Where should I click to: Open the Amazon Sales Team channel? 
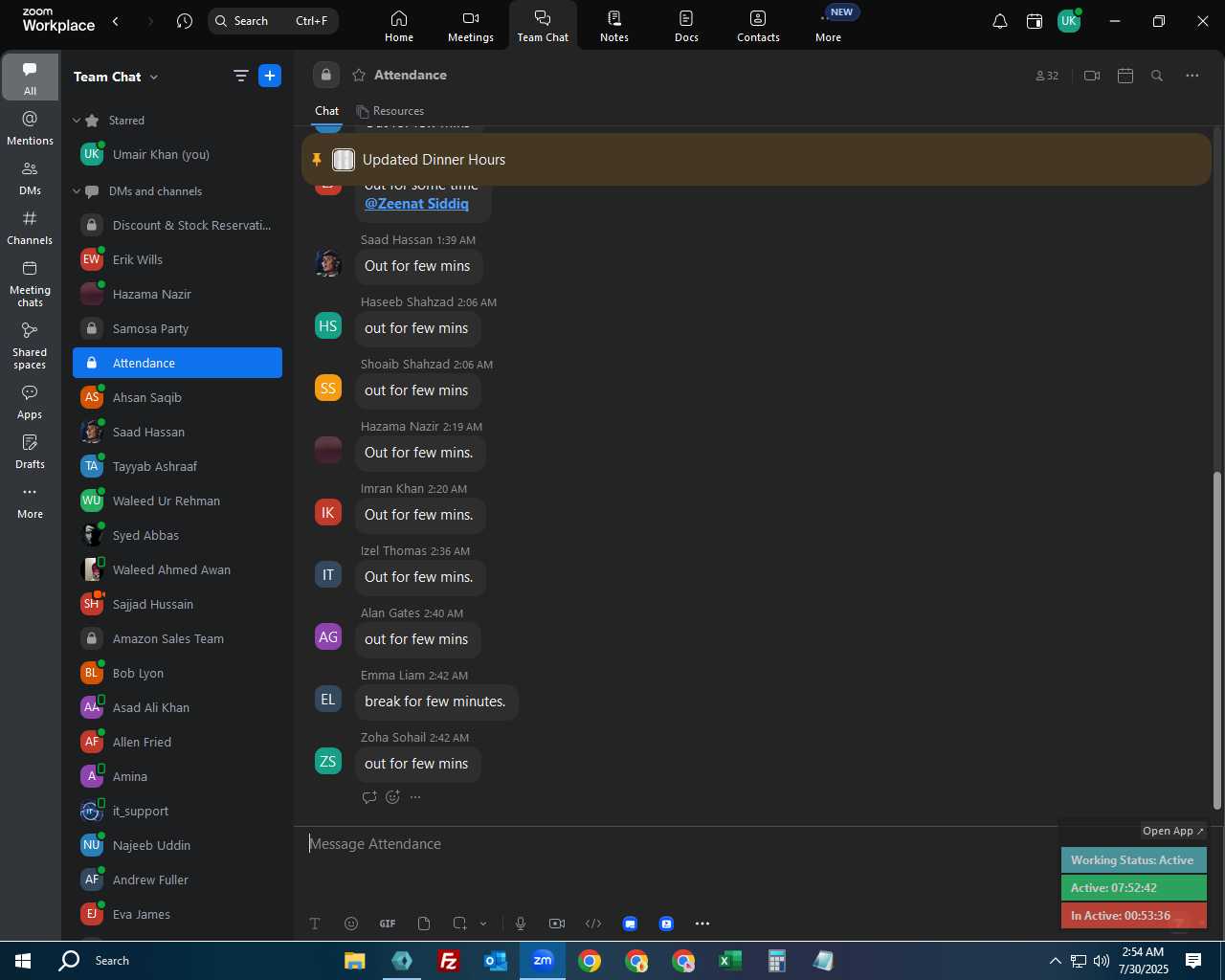coord(177,638)
